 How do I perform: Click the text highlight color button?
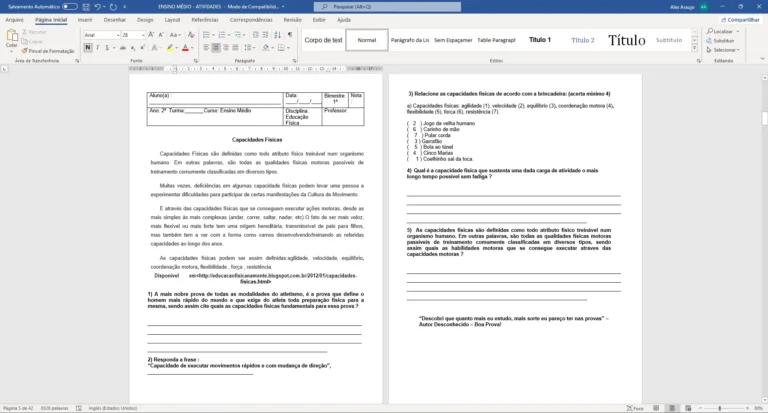169,48
